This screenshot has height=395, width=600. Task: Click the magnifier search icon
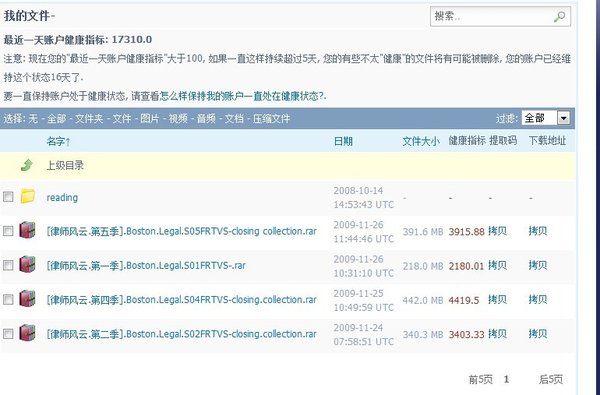click(x=559, y=16)
